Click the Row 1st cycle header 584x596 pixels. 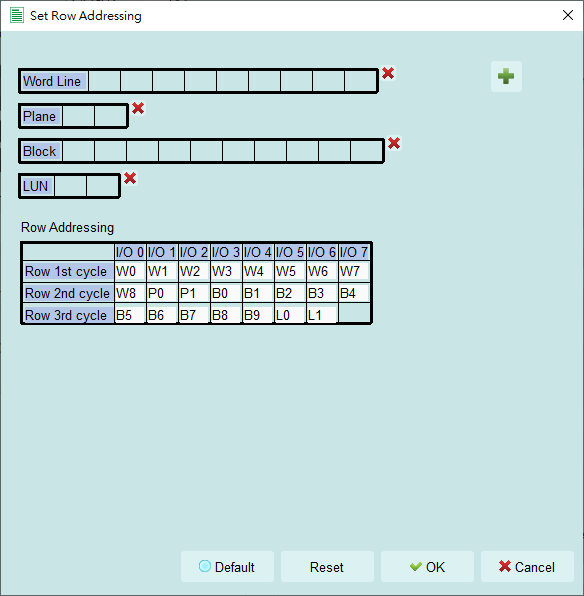click(x=68, y=271)
